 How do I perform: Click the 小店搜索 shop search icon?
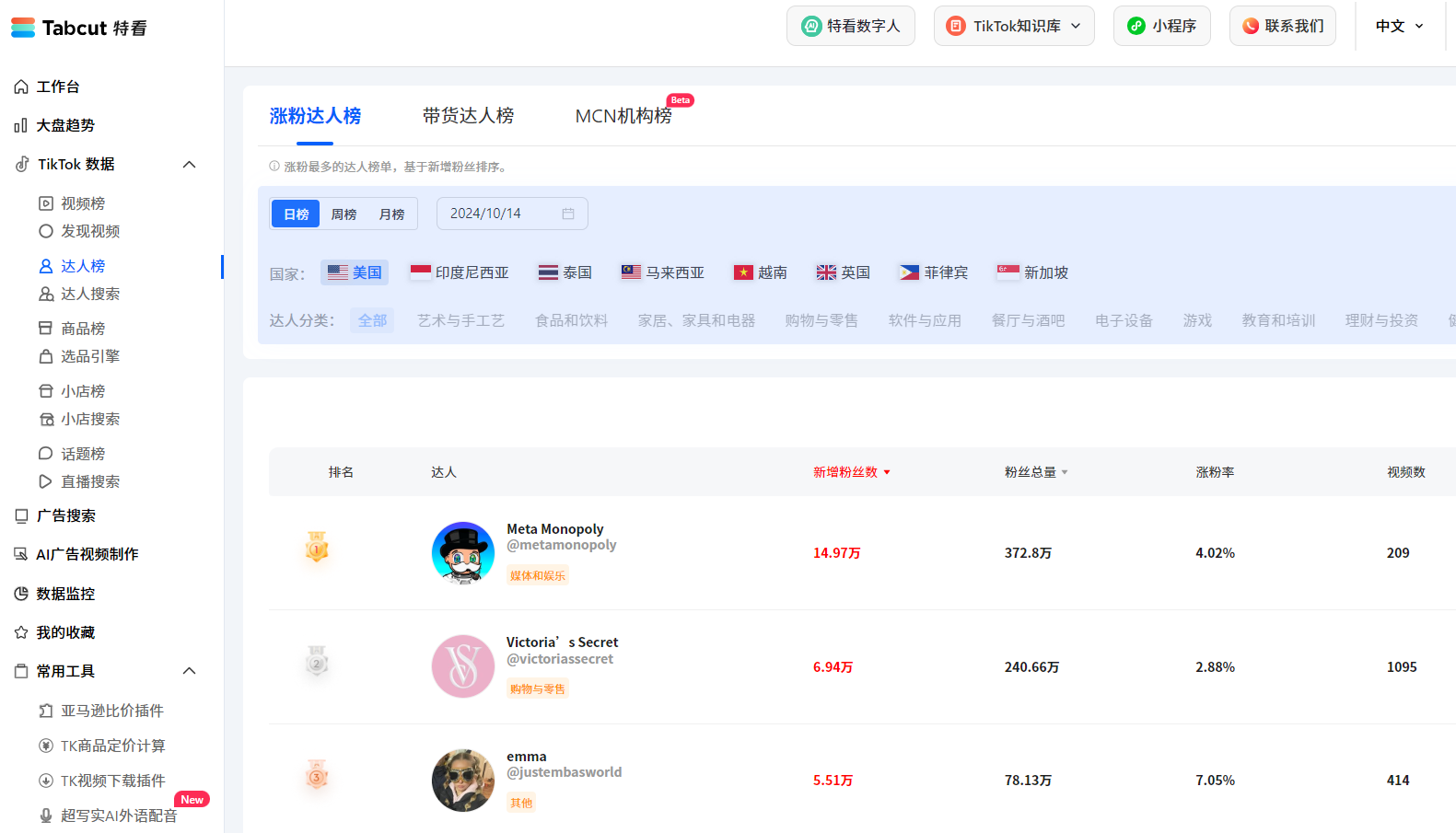46,419
